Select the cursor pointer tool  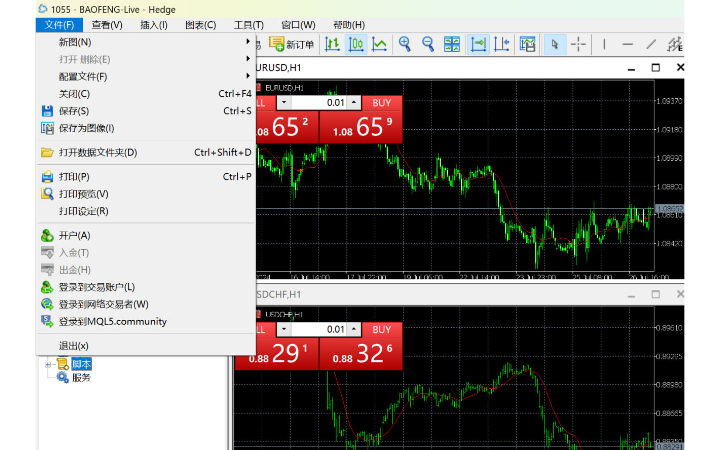(x=555, y=45)
